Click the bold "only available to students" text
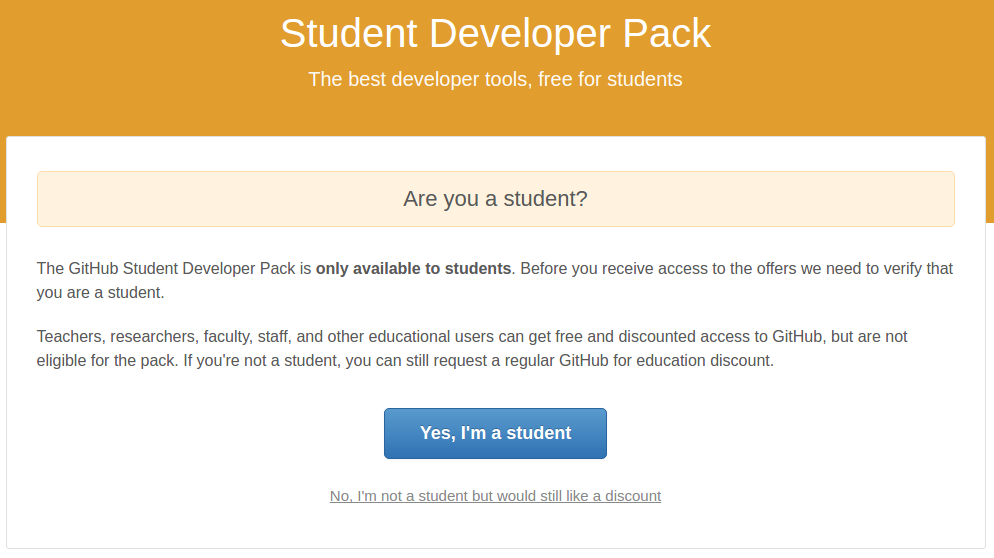The width and height of the screenshot is (994, 558). 413,268
